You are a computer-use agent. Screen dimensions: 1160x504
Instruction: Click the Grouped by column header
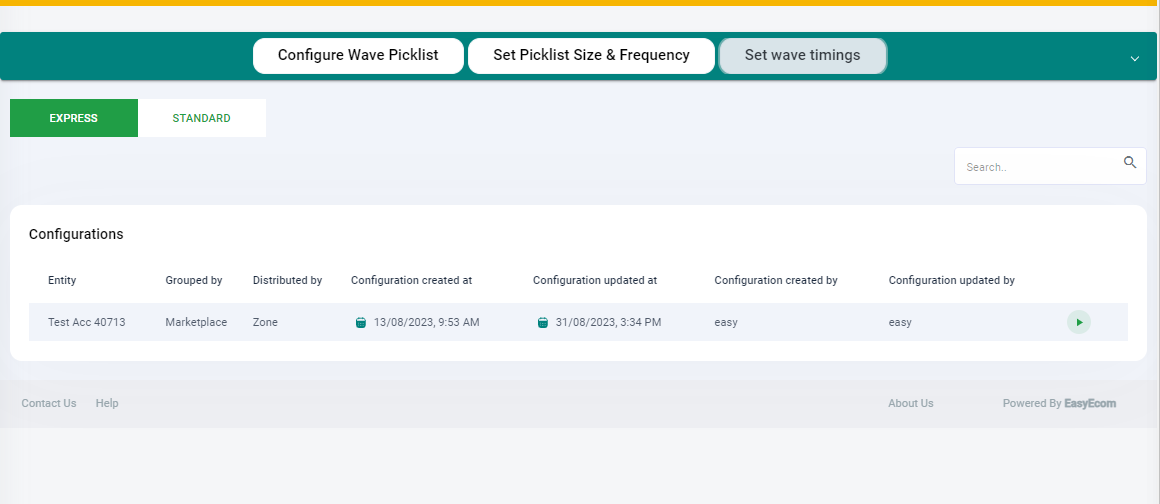tap(194, 280)
